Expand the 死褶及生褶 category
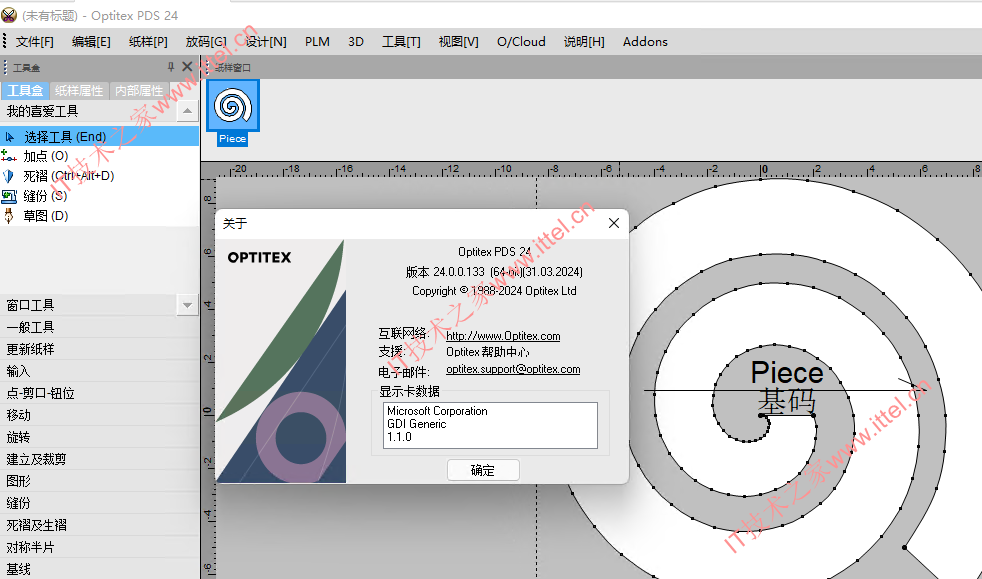982x579 pixels. pos(100,525)
